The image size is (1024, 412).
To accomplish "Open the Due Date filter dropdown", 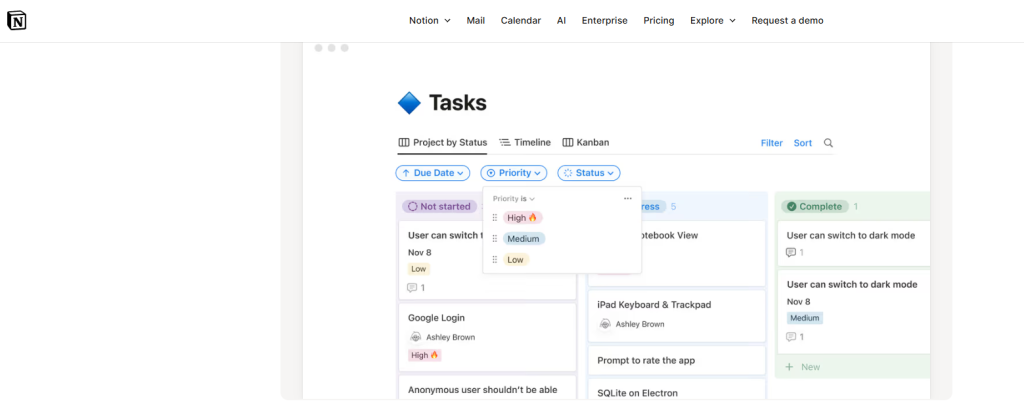I will [x=432, y=173].
